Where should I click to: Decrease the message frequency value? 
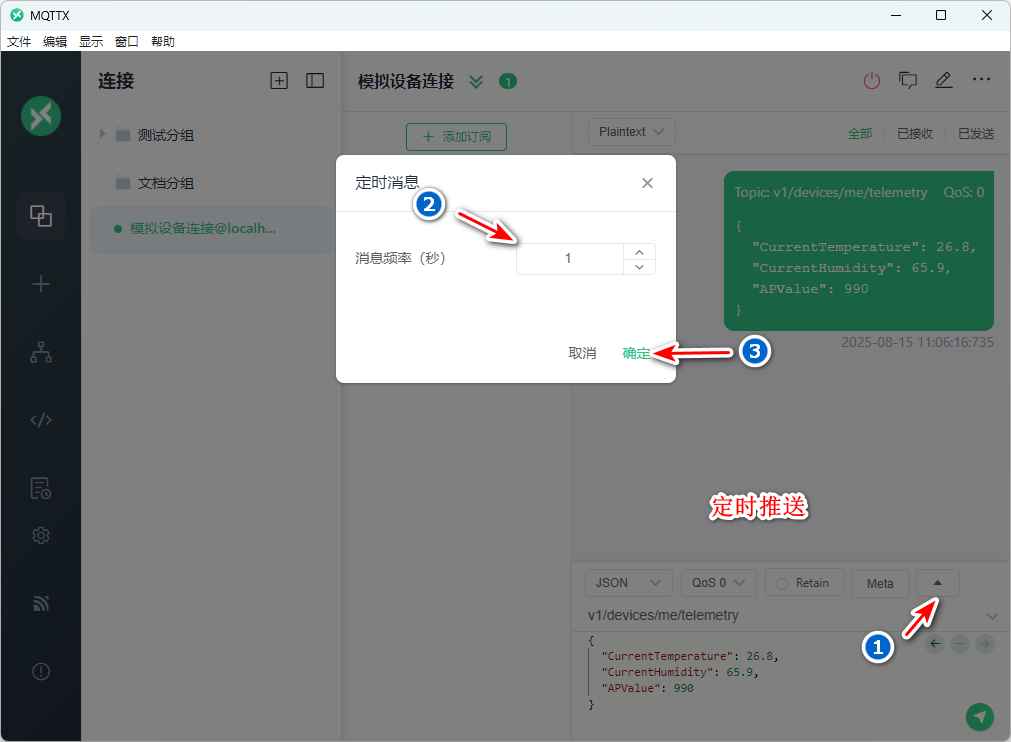[639, 267]
